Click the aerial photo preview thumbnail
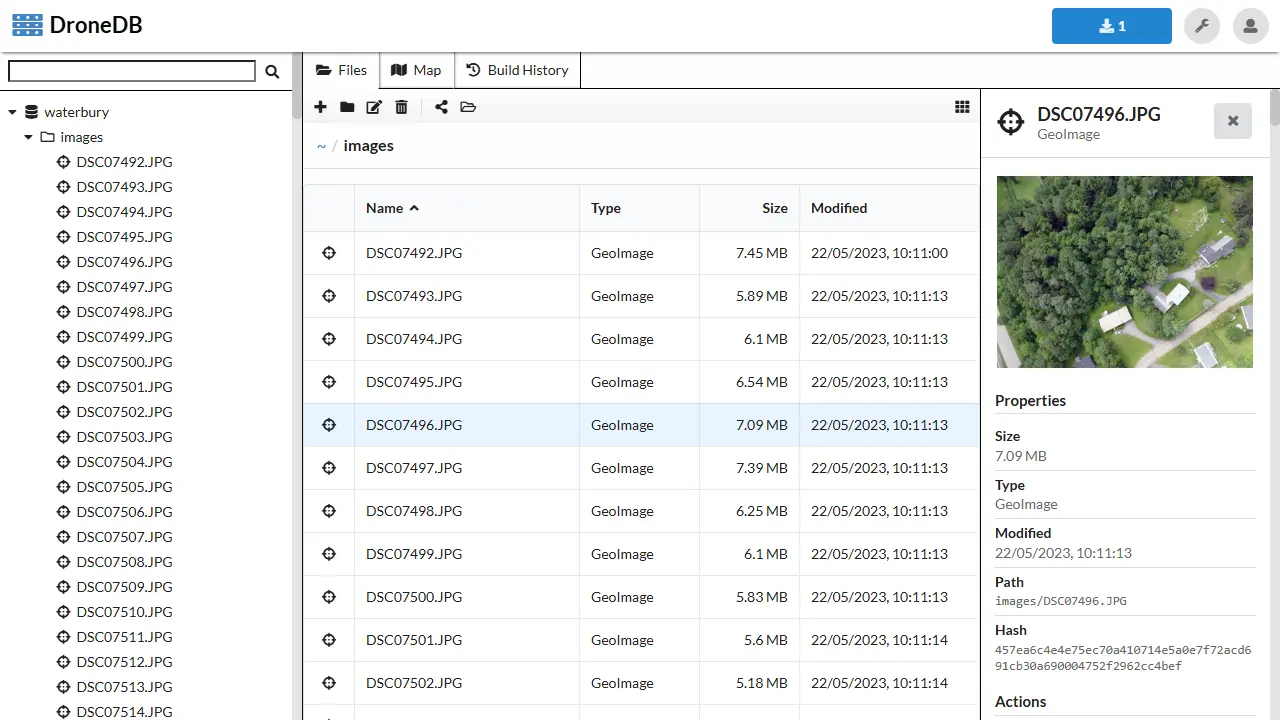Screen dimensions: 1280x720 click(x=1124, y=272)
